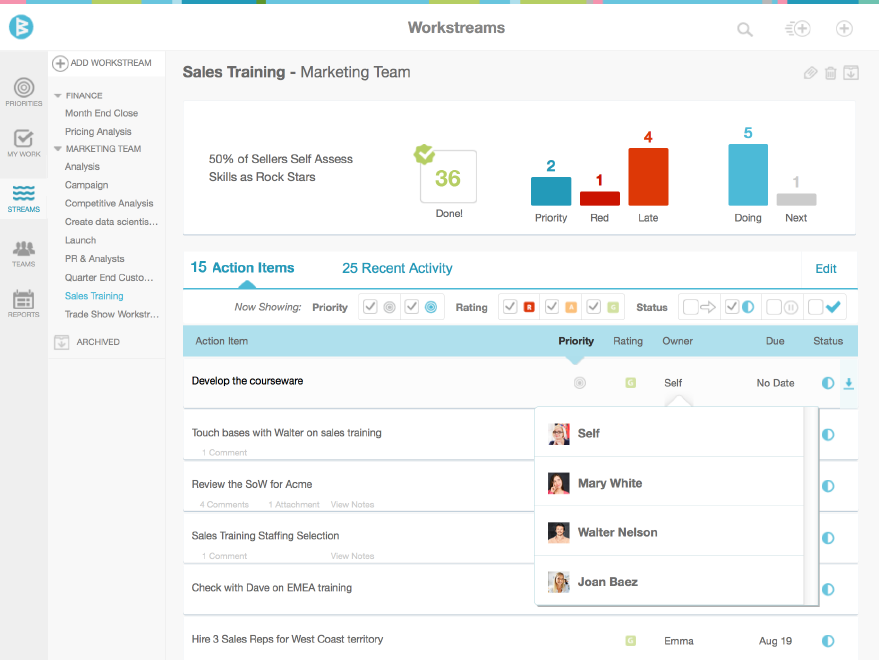Click the edit pencil icon for Sales Training
Screen dimensions: 879x660
coord(810,73)
